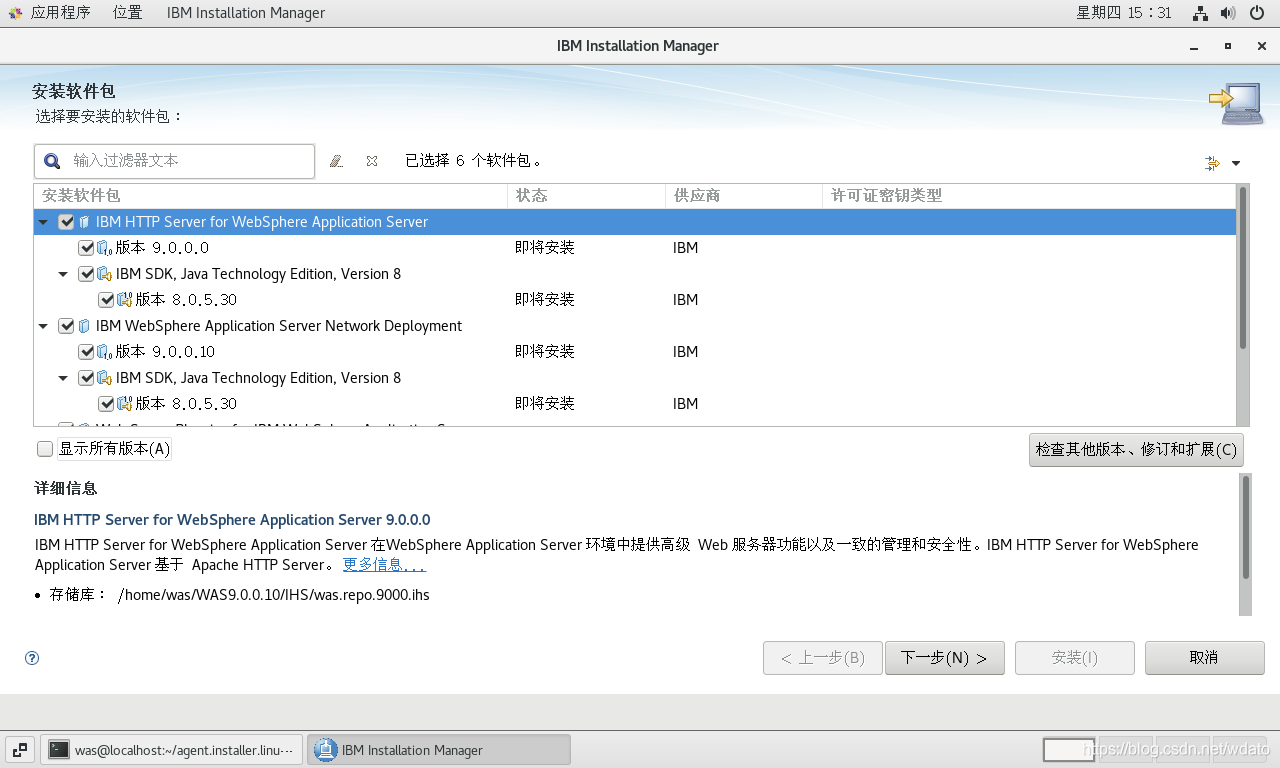
Task: Toggle the show all versions checkbox
Action: pos(45,449)
